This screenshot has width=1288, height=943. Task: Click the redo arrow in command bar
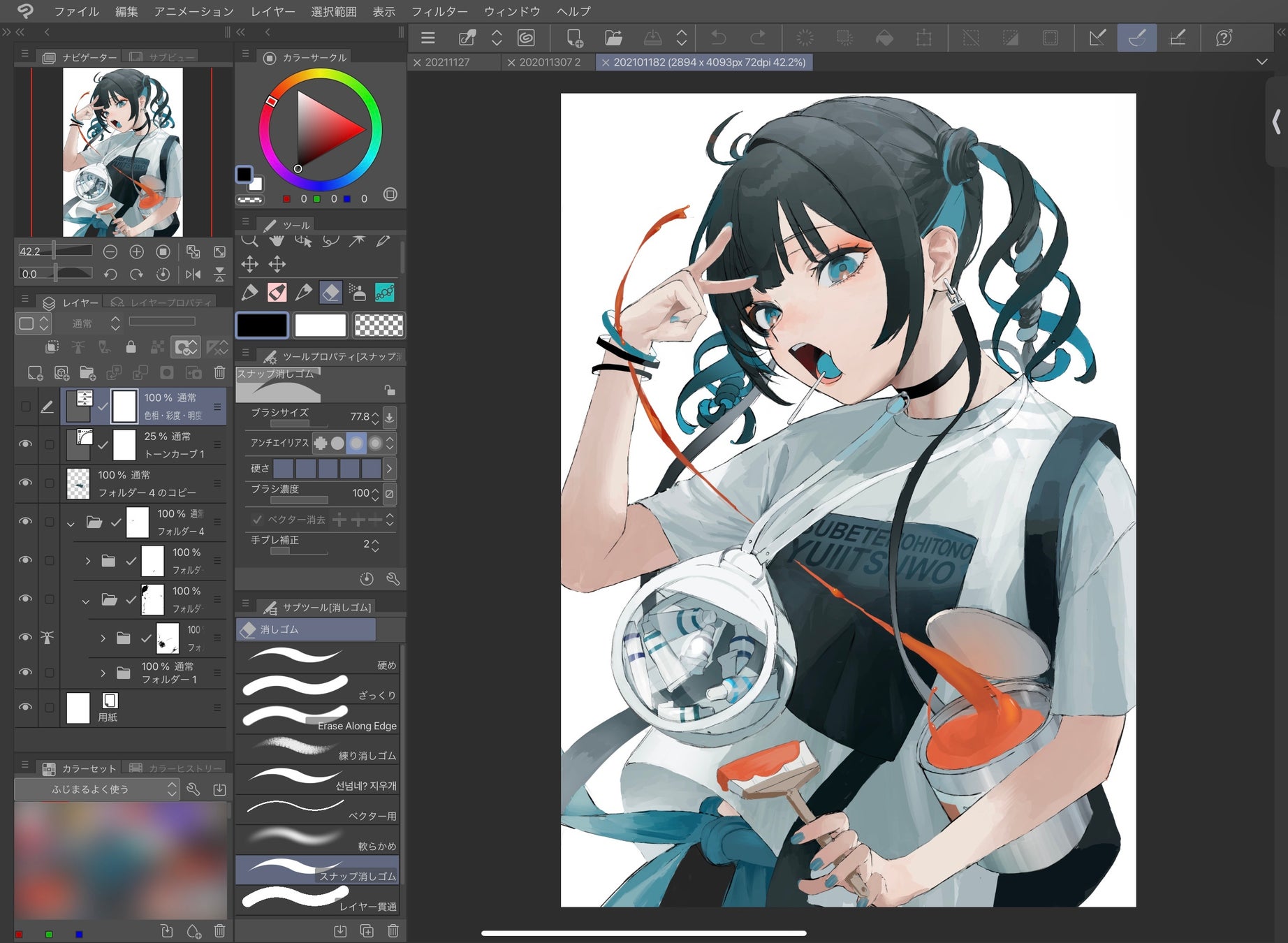[757, 38]
